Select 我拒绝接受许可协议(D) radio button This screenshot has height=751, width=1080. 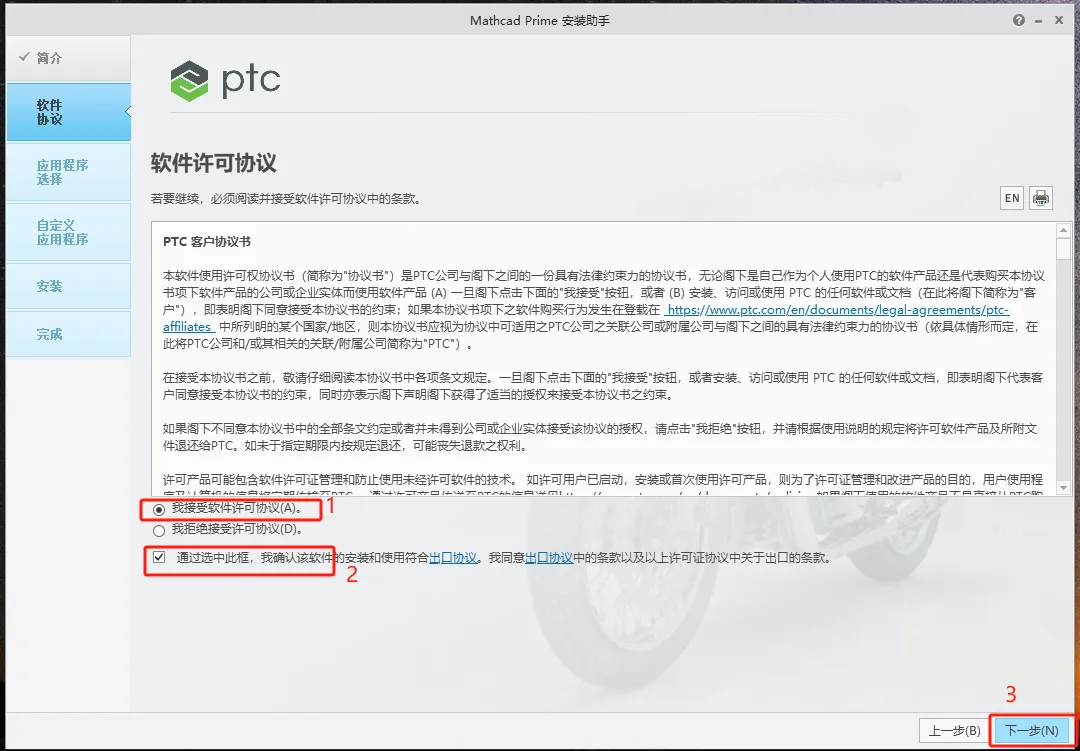click(x=159, y=531)
